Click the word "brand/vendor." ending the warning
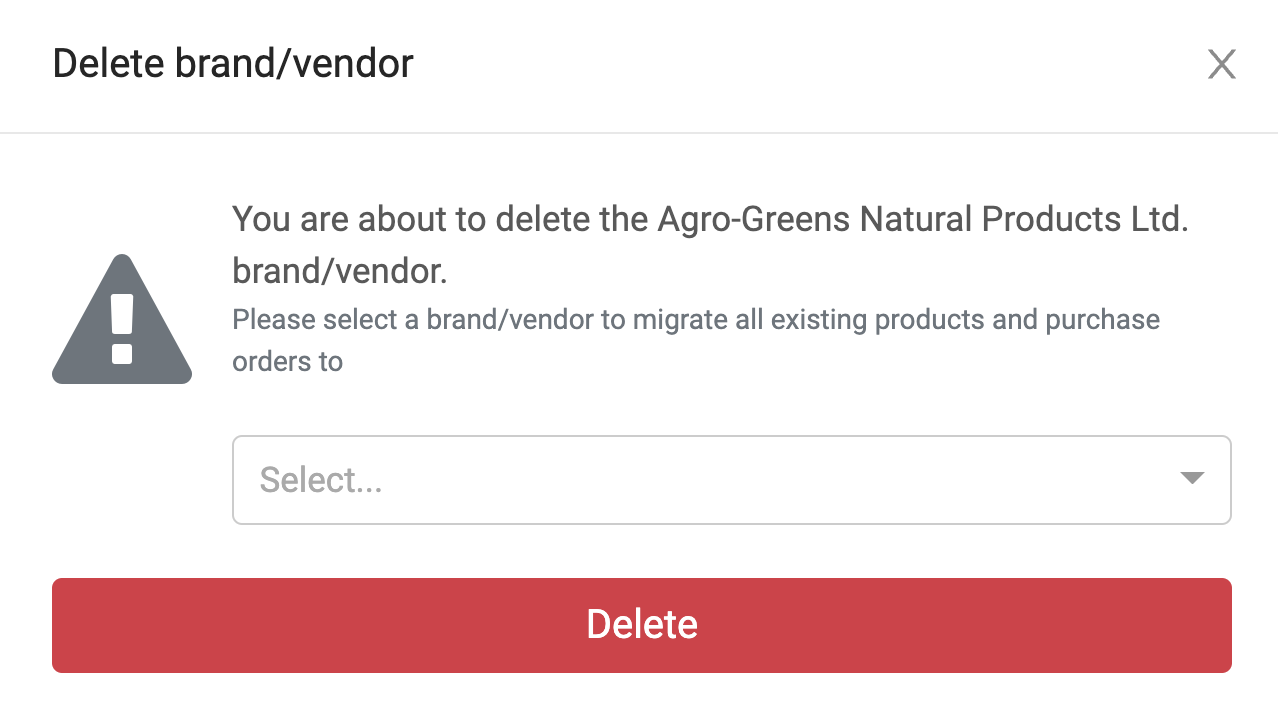1278x726 pixels. (340, 271)
